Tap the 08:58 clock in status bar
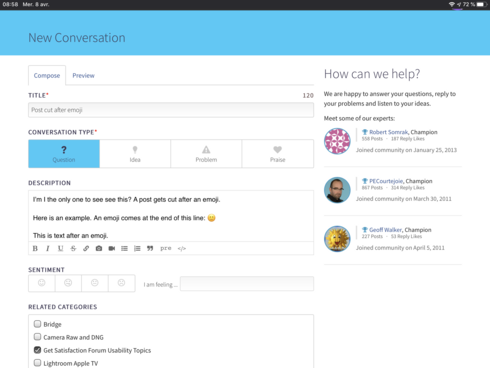 click(10, 4)
